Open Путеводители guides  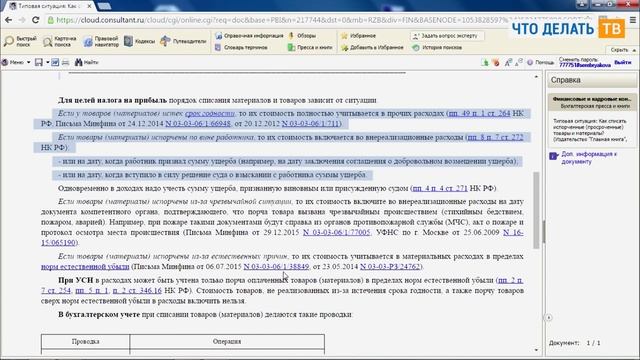(183, 41)
